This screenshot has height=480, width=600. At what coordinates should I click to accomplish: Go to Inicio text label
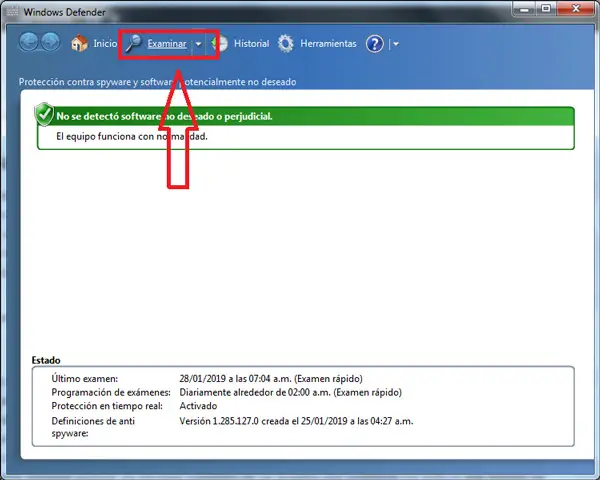point(105,44)
